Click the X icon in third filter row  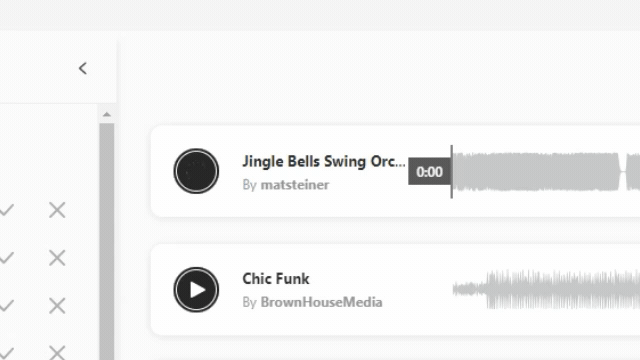[x=57, y=306]
